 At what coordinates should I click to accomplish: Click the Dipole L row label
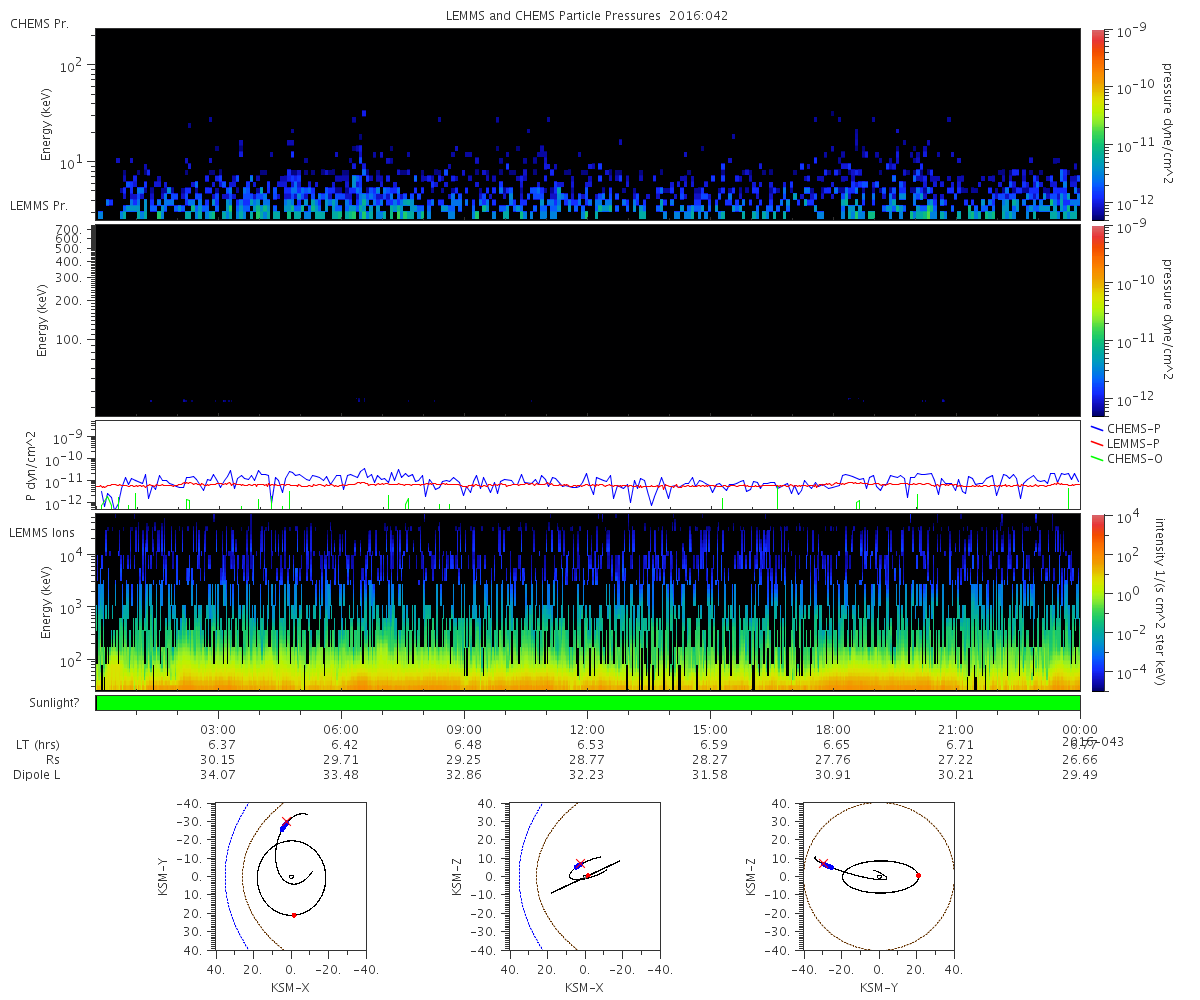[x=39, y=775]
